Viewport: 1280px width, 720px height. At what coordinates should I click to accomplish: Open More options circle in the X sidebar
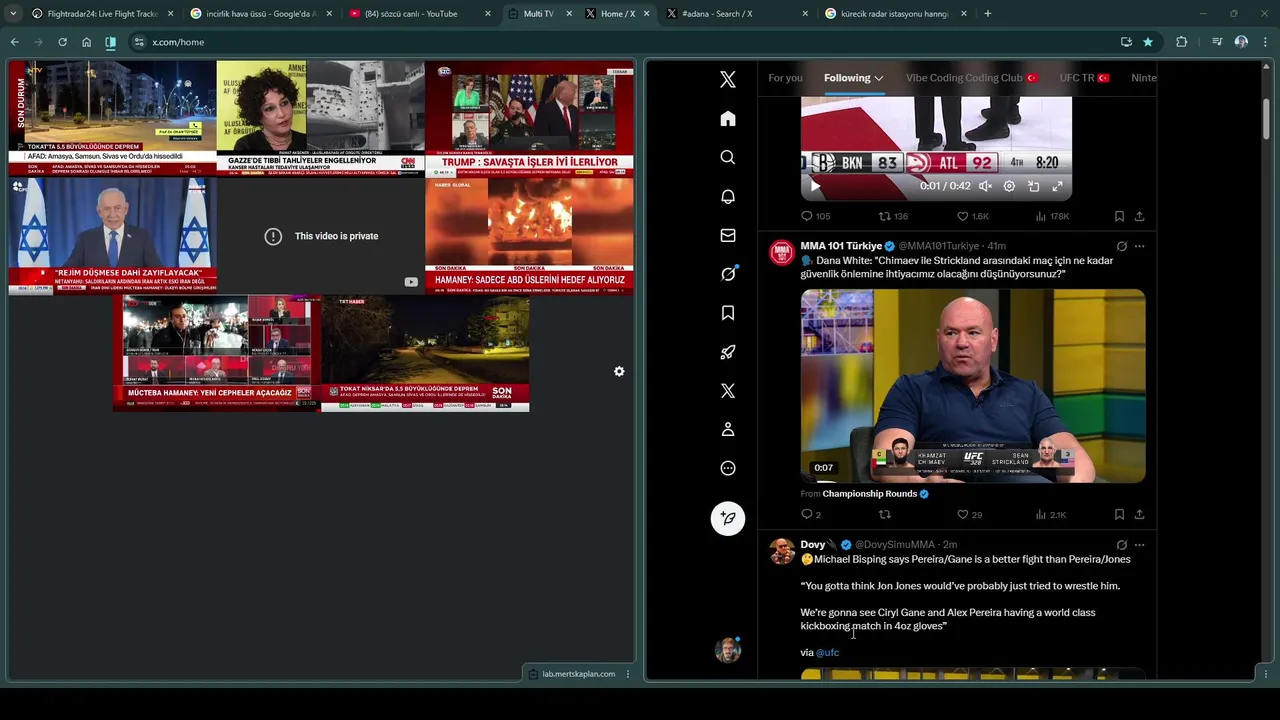coord(728,468)
